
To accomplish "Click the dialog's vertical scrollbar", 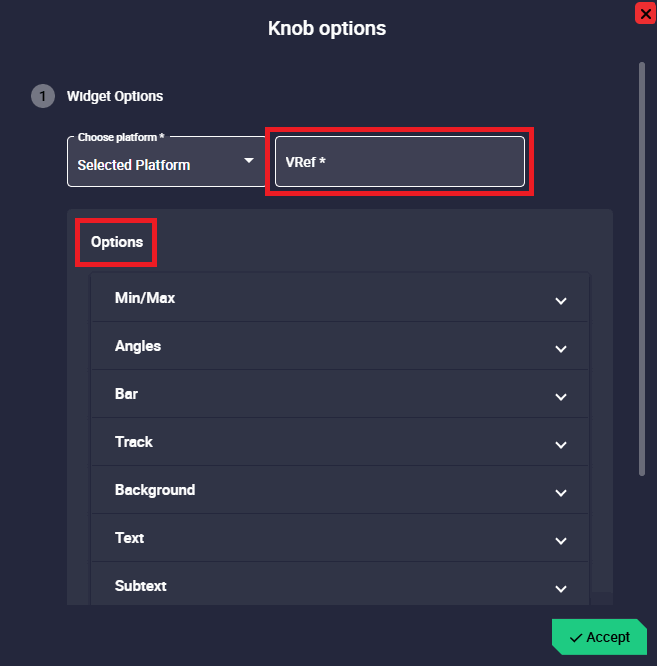I will 642,270.
